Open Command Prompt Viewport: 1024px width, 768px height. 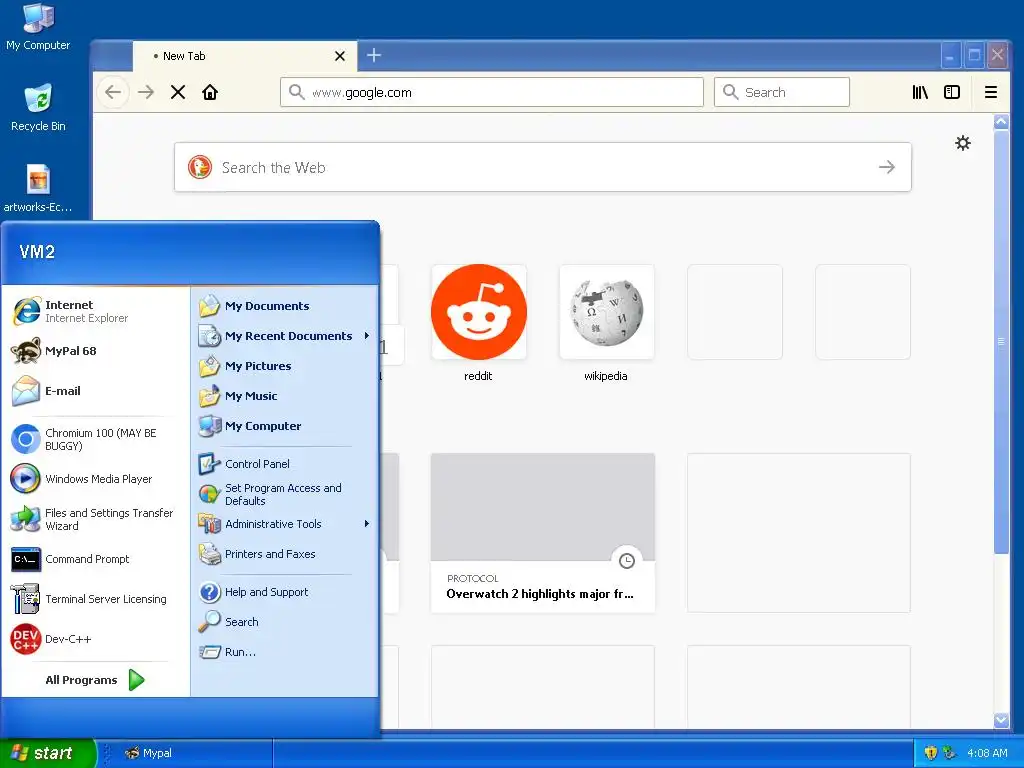pos(95,559)
